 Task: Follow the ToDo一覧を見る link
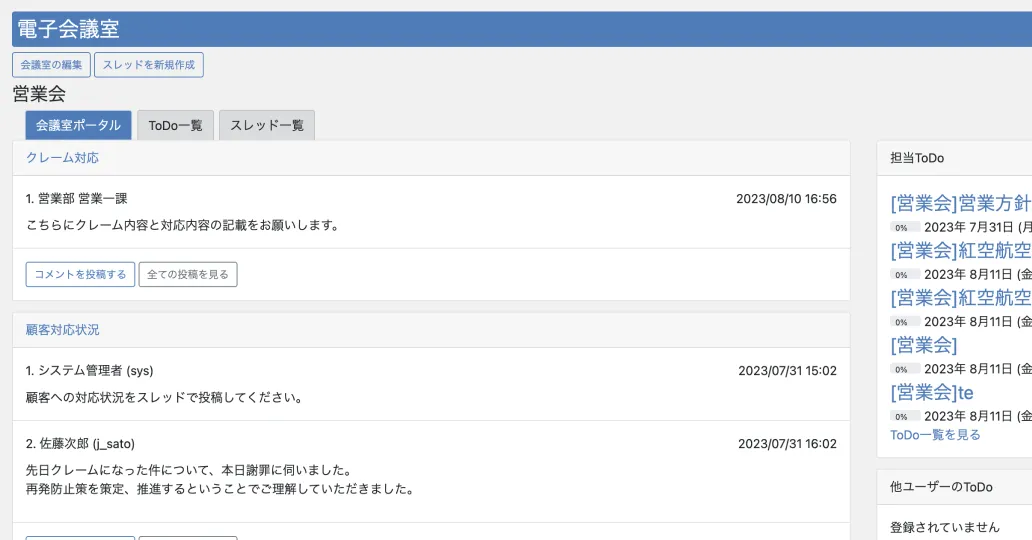pos(935,435)
